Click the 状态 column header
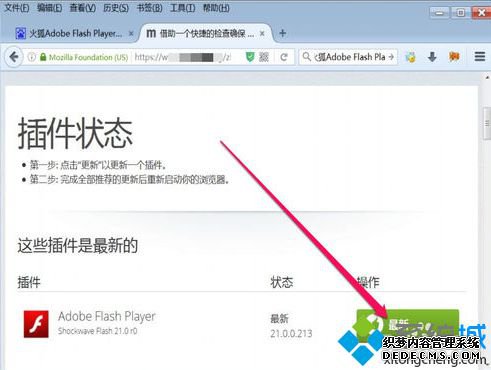This screenshot has width=491, height=370. 281,282
